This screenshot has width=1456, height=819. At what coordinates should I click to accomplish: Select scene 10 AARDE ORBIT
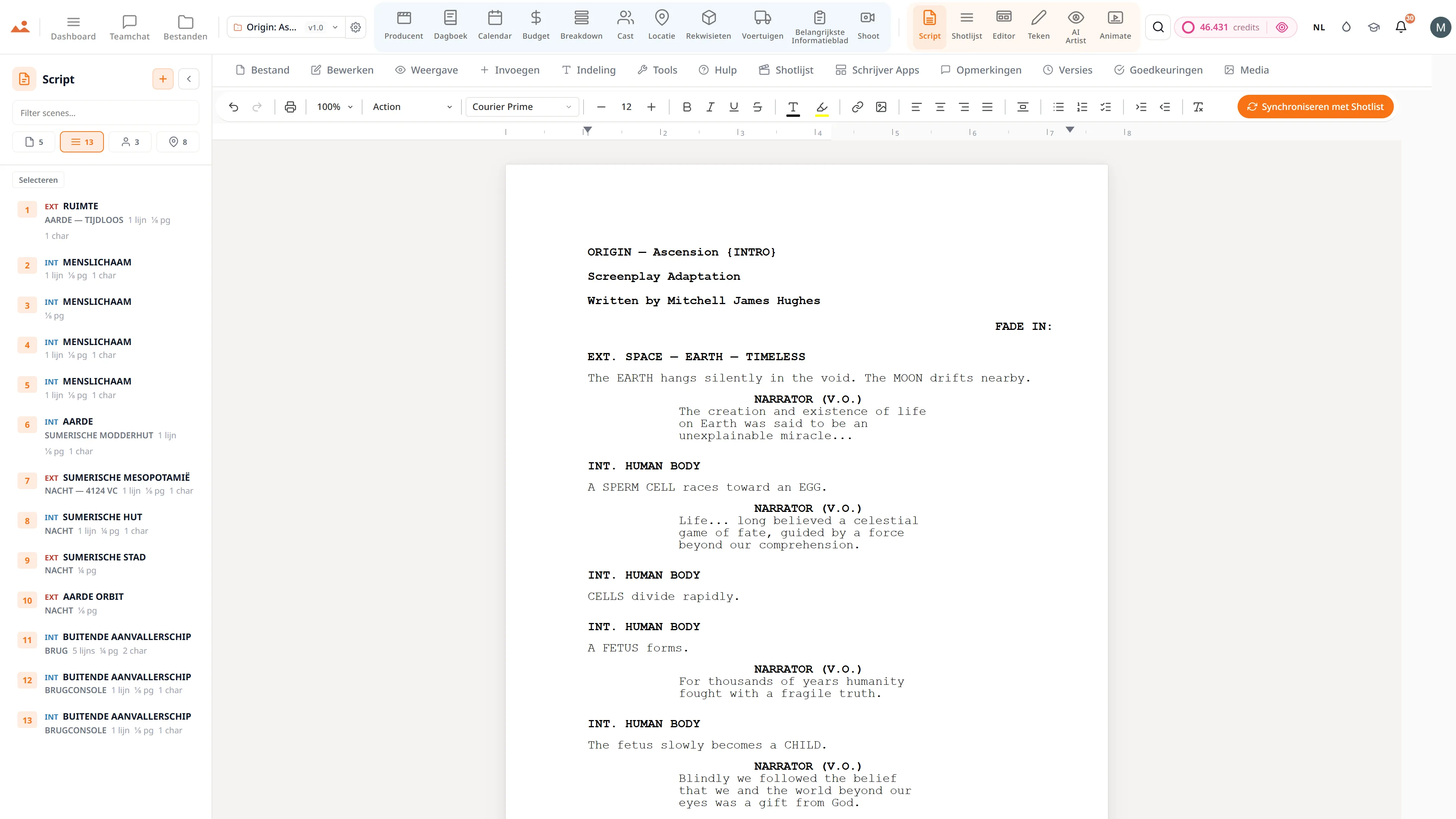(x=106, y=604)
